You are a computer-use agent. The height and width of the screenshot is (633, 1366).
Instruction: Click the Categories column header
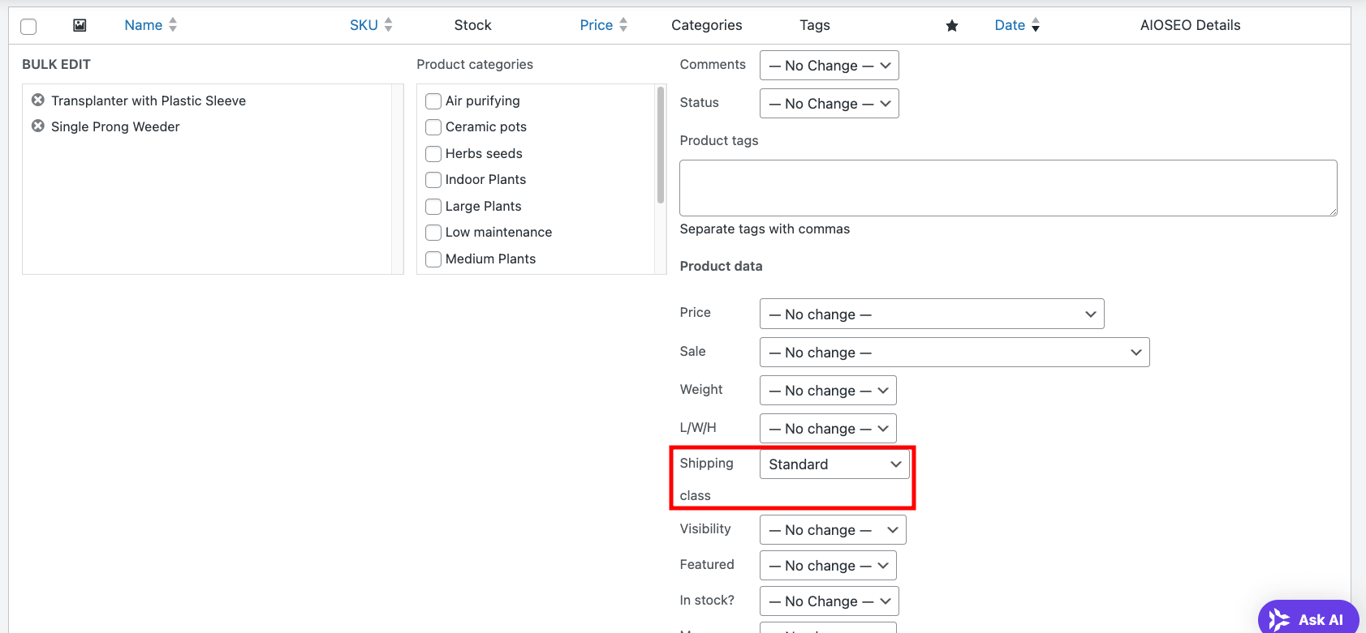(706, 24)
